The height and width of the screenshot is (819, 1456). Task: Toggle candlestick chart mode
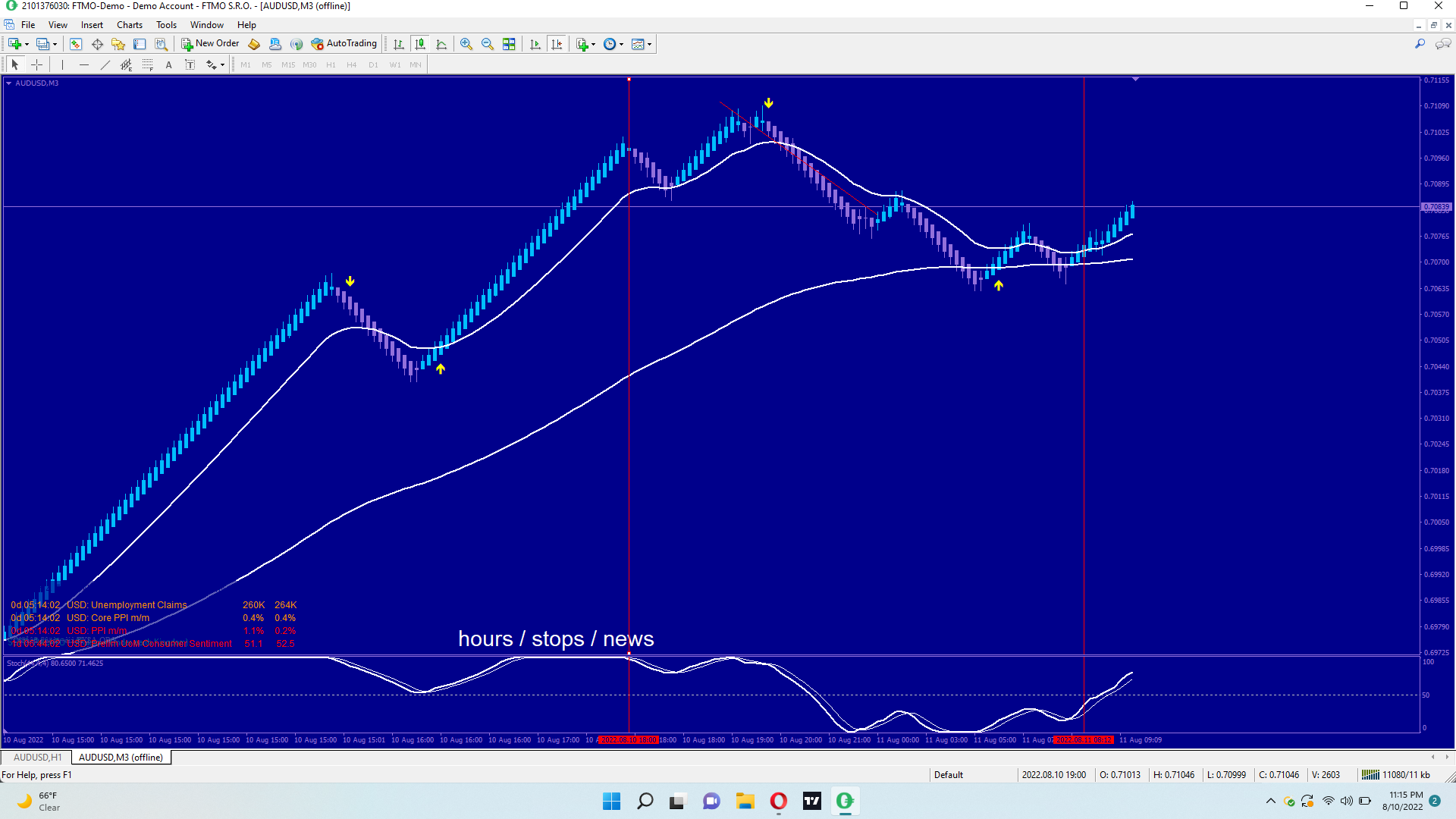click(420, 44)
